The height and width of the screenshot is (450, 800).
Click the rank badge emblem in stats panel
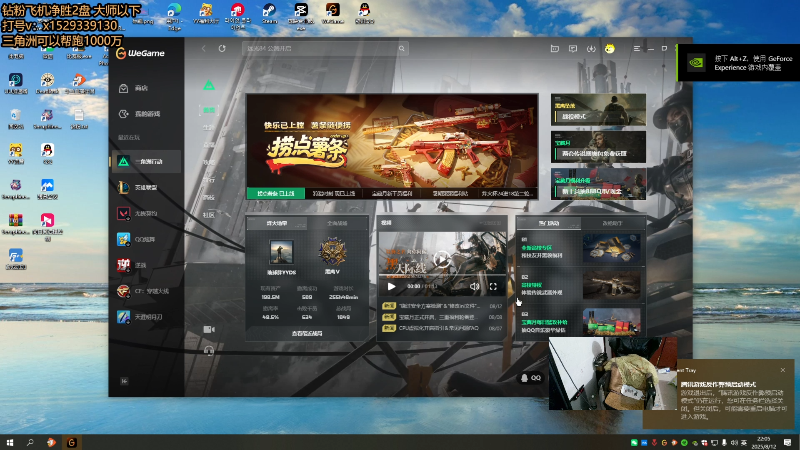coord(332,252)
